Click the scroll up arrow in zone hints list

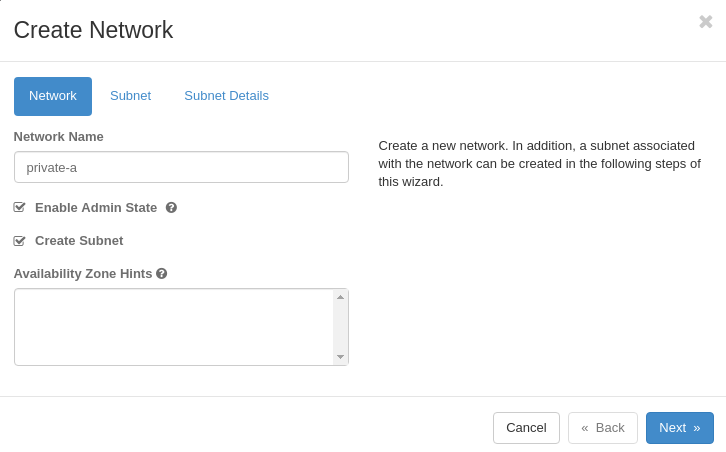340,297
